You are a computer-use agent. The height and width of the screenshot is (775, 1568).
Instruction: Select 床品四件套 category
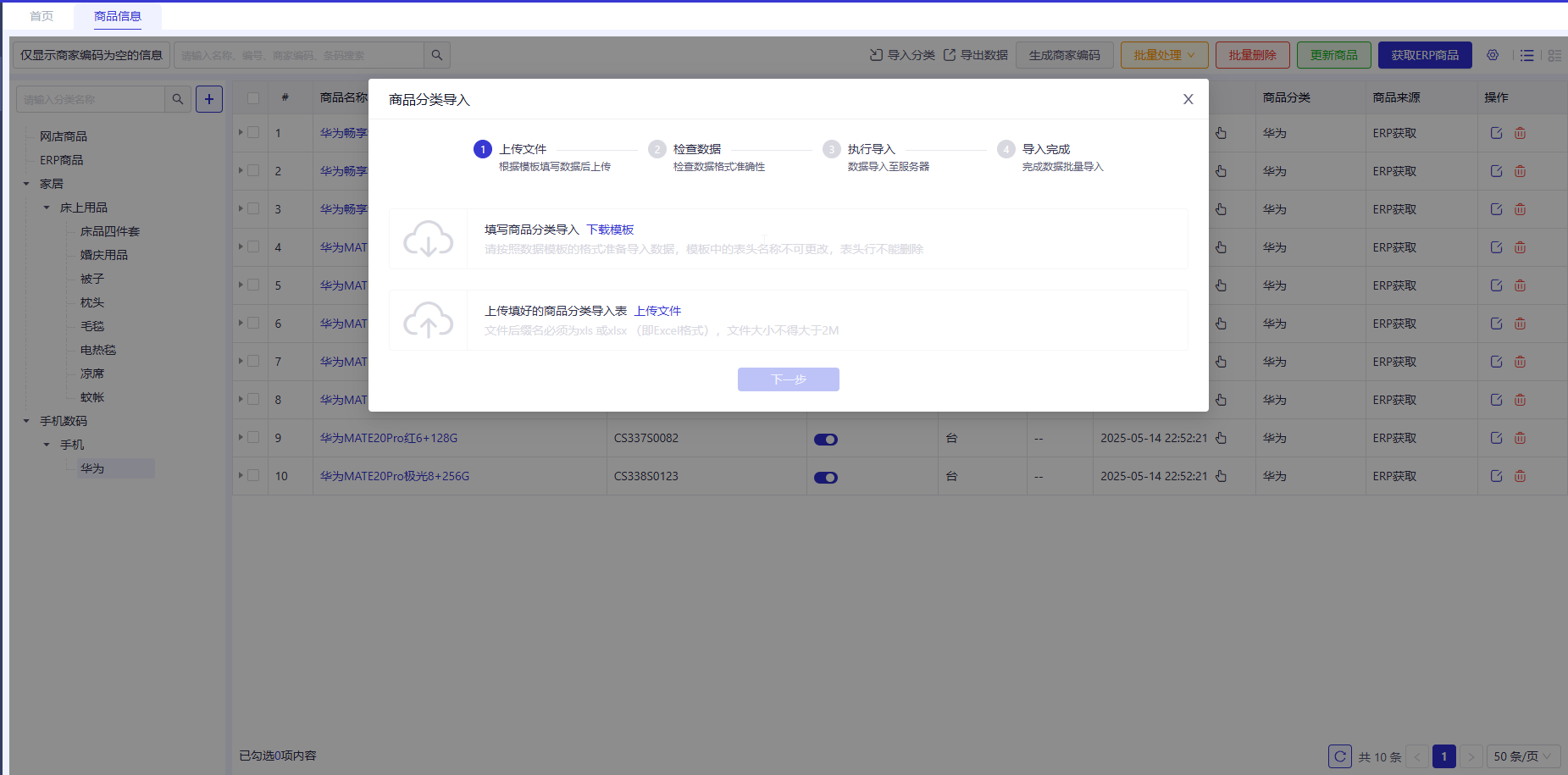click(x=110, y=231)
